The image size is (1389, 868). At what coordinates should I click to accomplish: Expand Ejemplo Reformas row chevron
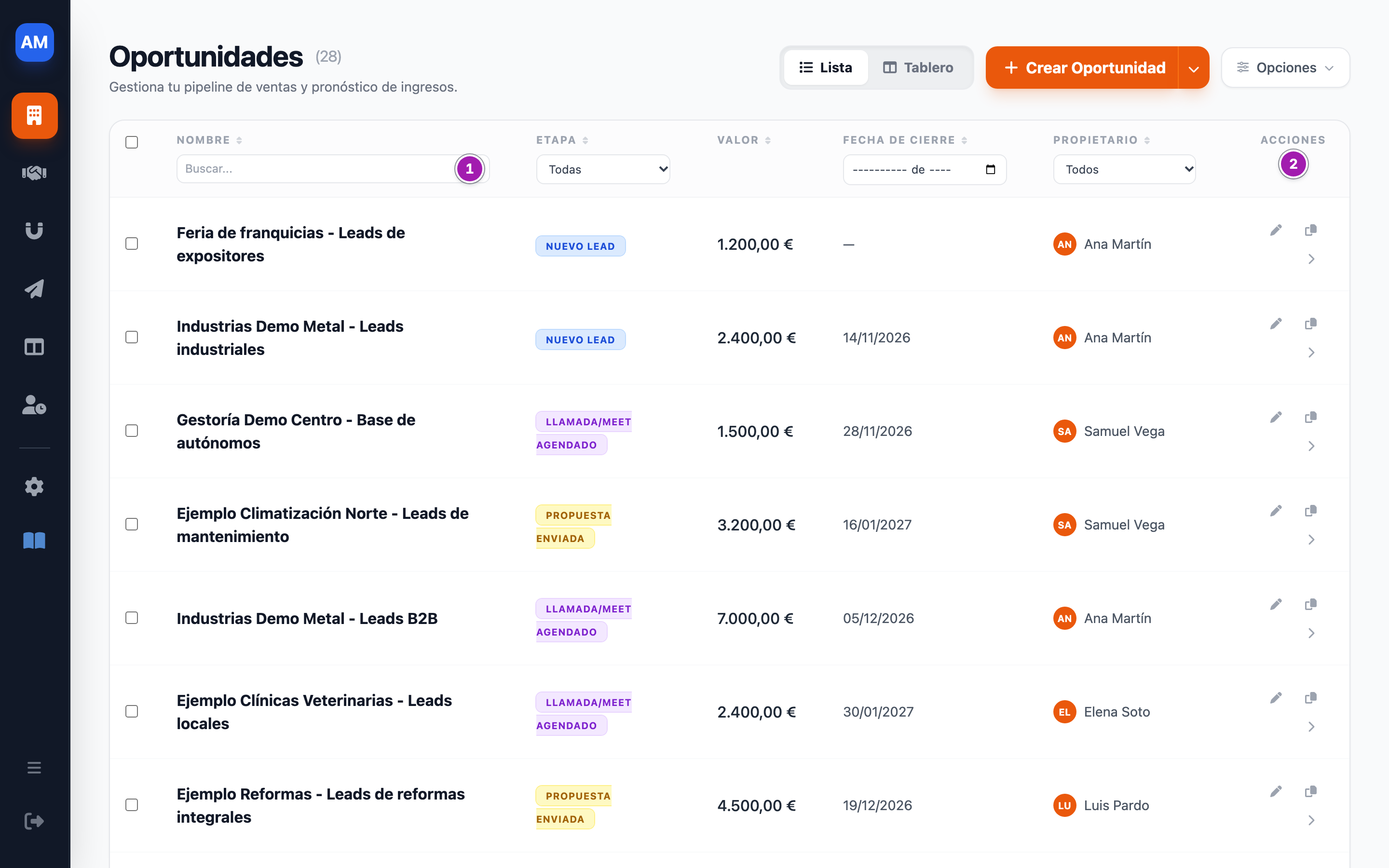point(1311,820)
